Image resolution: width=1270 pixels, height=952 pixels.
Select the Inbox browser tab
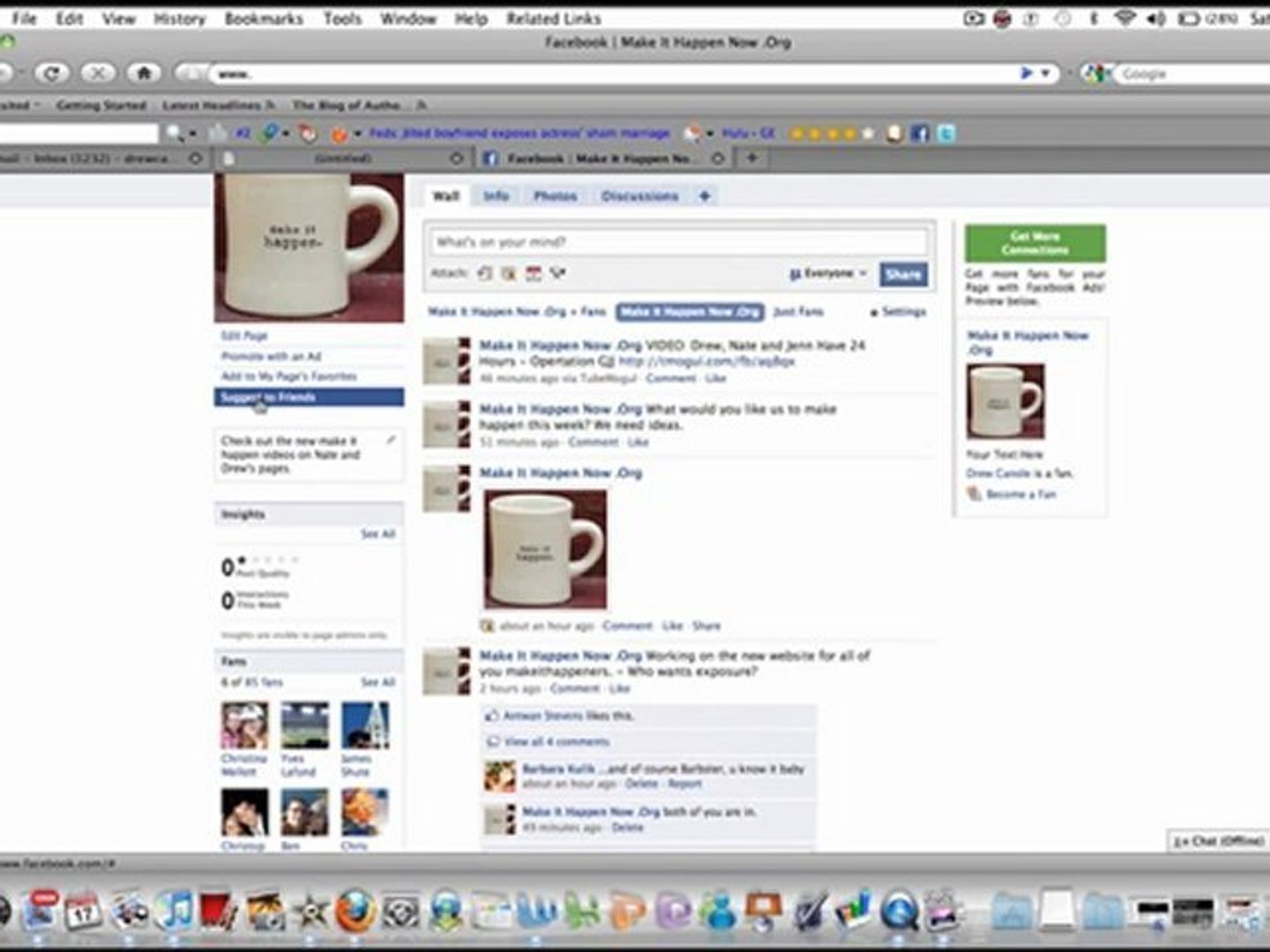[97, 159]
